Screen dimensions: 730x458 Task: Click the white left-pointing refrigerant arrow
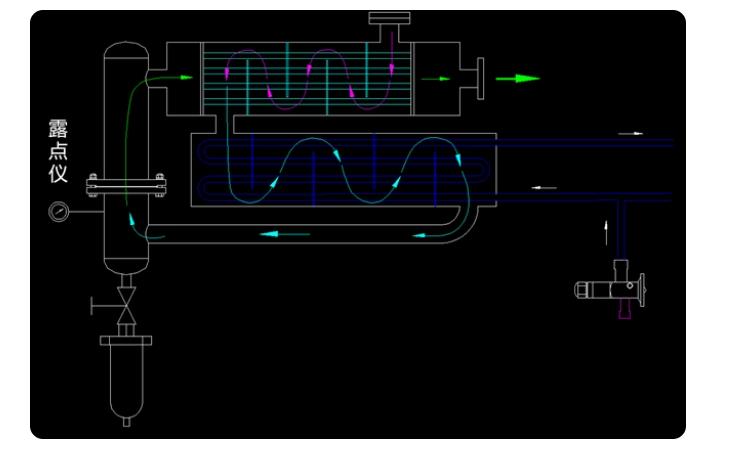coord(543,186)
